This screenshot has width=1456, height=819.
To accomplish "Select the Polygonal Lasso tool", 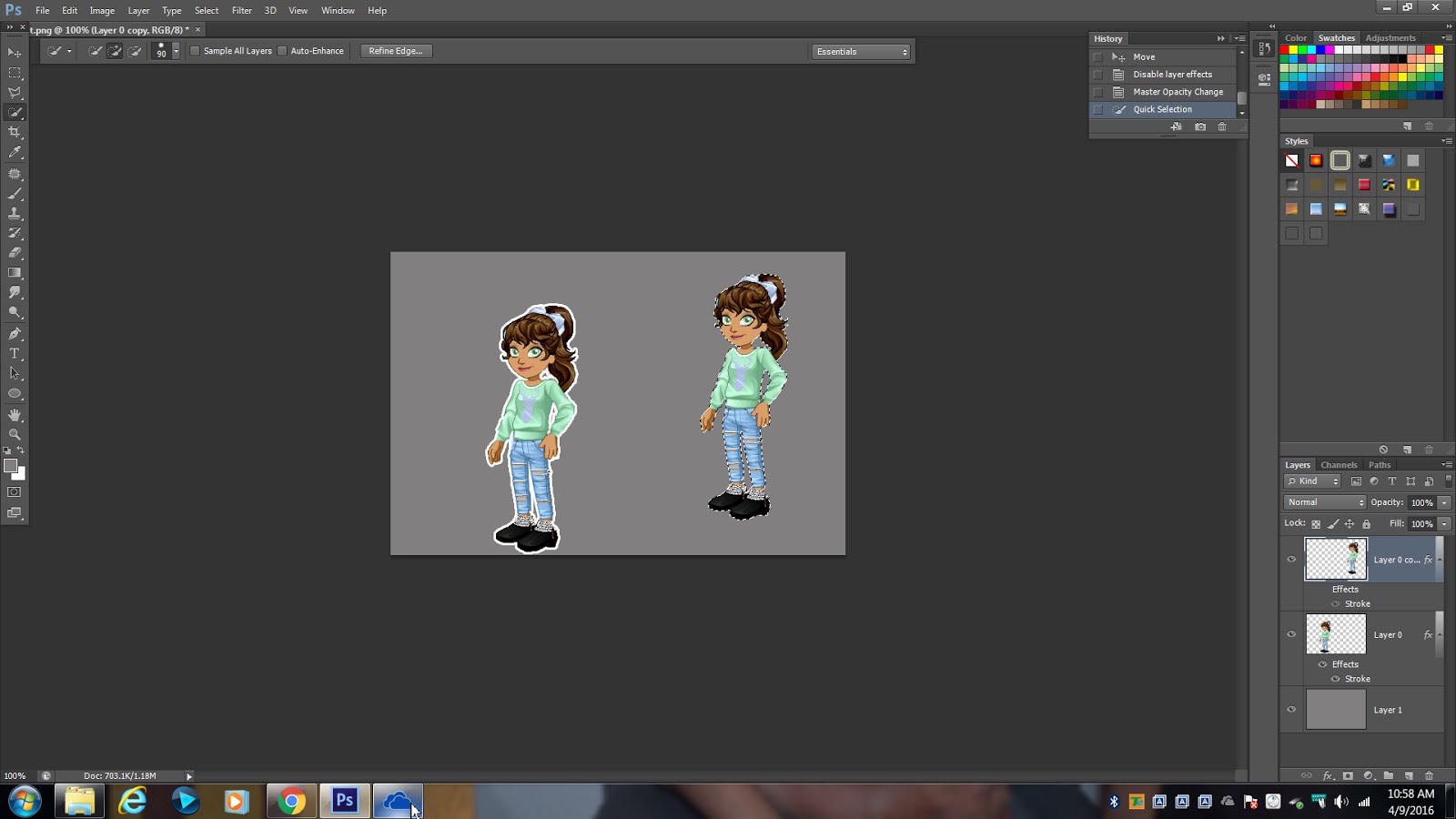I will point(15,93).
